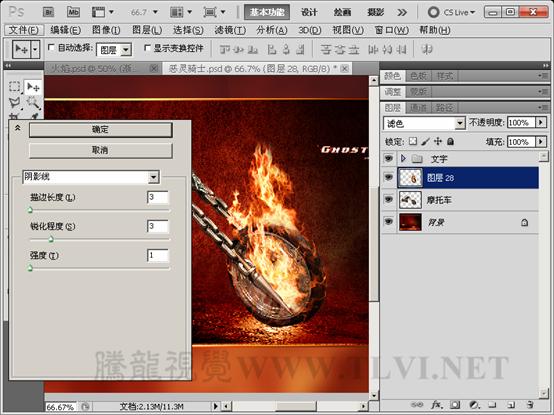Click the 描边长度 value field
Image resolution: width=554 pixels, height=415 pixels.
click(158, 197)
